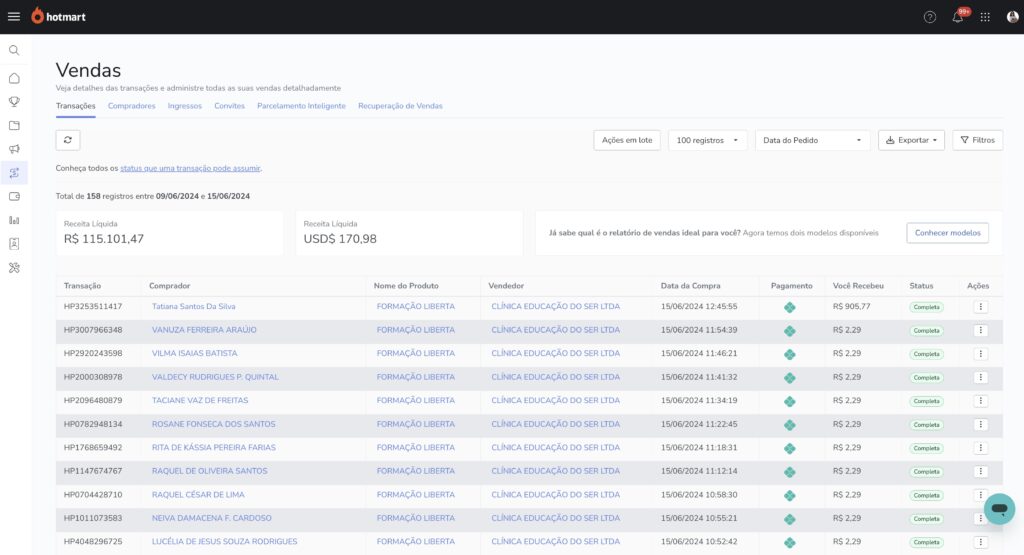The width and height of the screenshot is (1024, 555).
Task: Switch to the Convites tab
Action: [229, 106]
